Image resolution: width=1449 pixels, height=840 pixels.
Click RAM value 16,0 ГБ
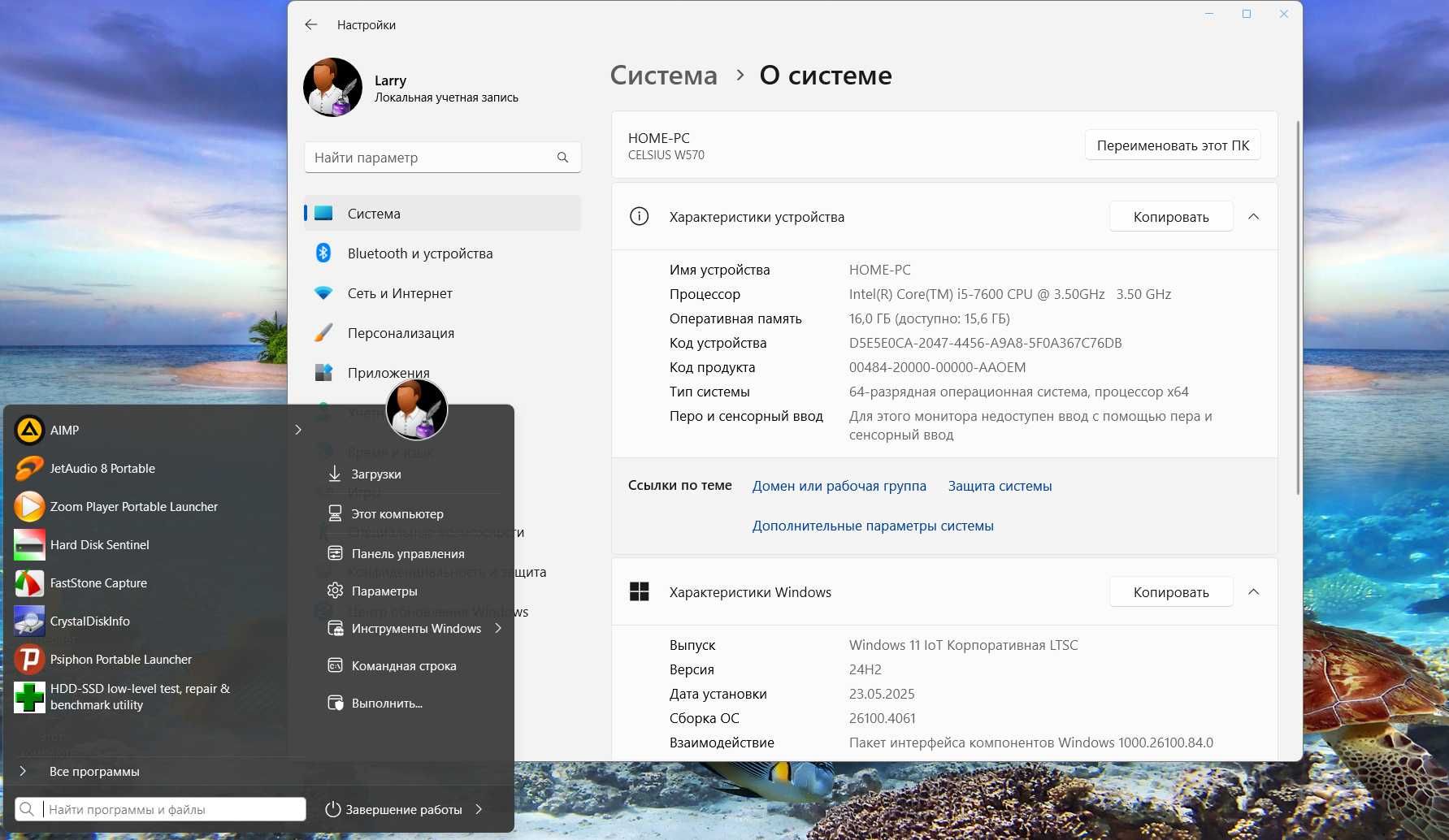[x=930, y=318]
